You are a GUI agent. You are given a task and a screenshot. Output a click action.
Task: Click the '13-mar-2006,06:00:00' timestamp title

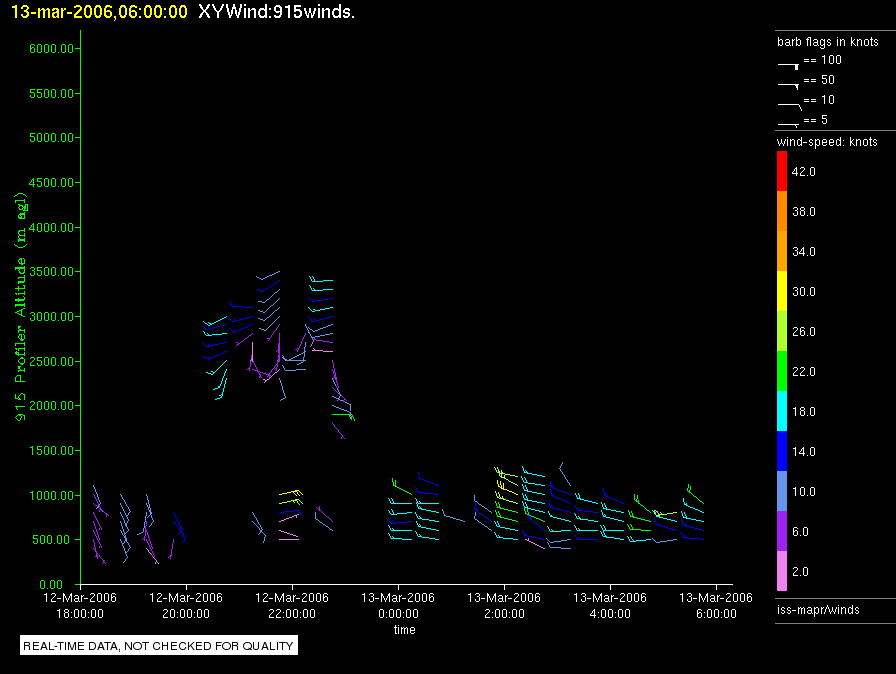[99, 11]
